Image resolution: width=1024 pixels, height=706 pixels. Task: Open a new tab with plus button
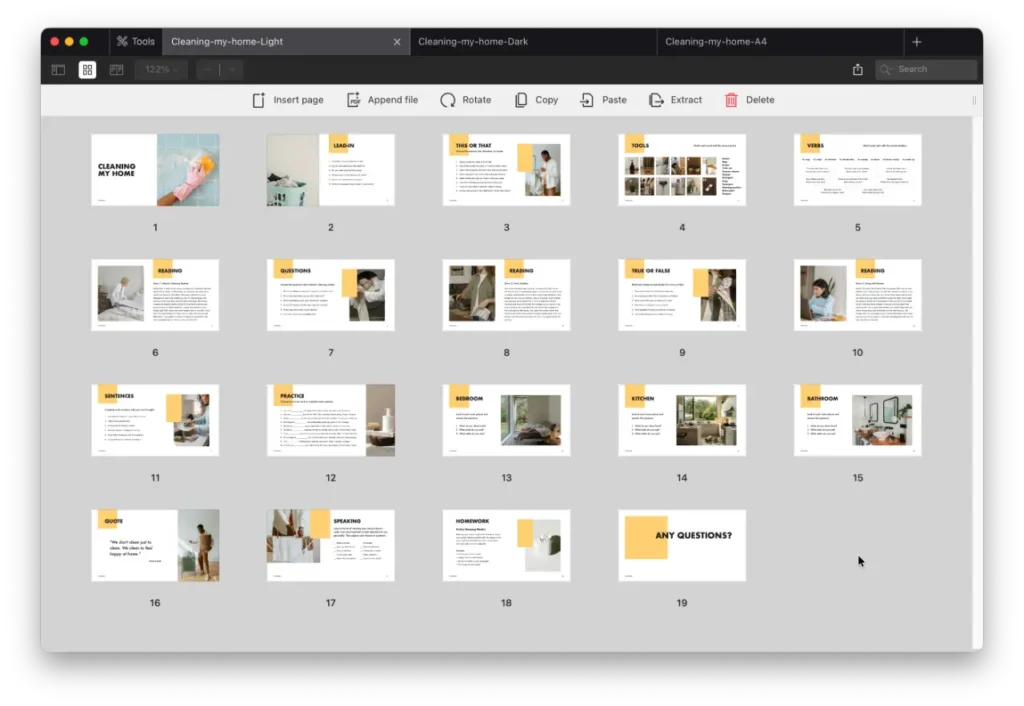click(916, 42)
